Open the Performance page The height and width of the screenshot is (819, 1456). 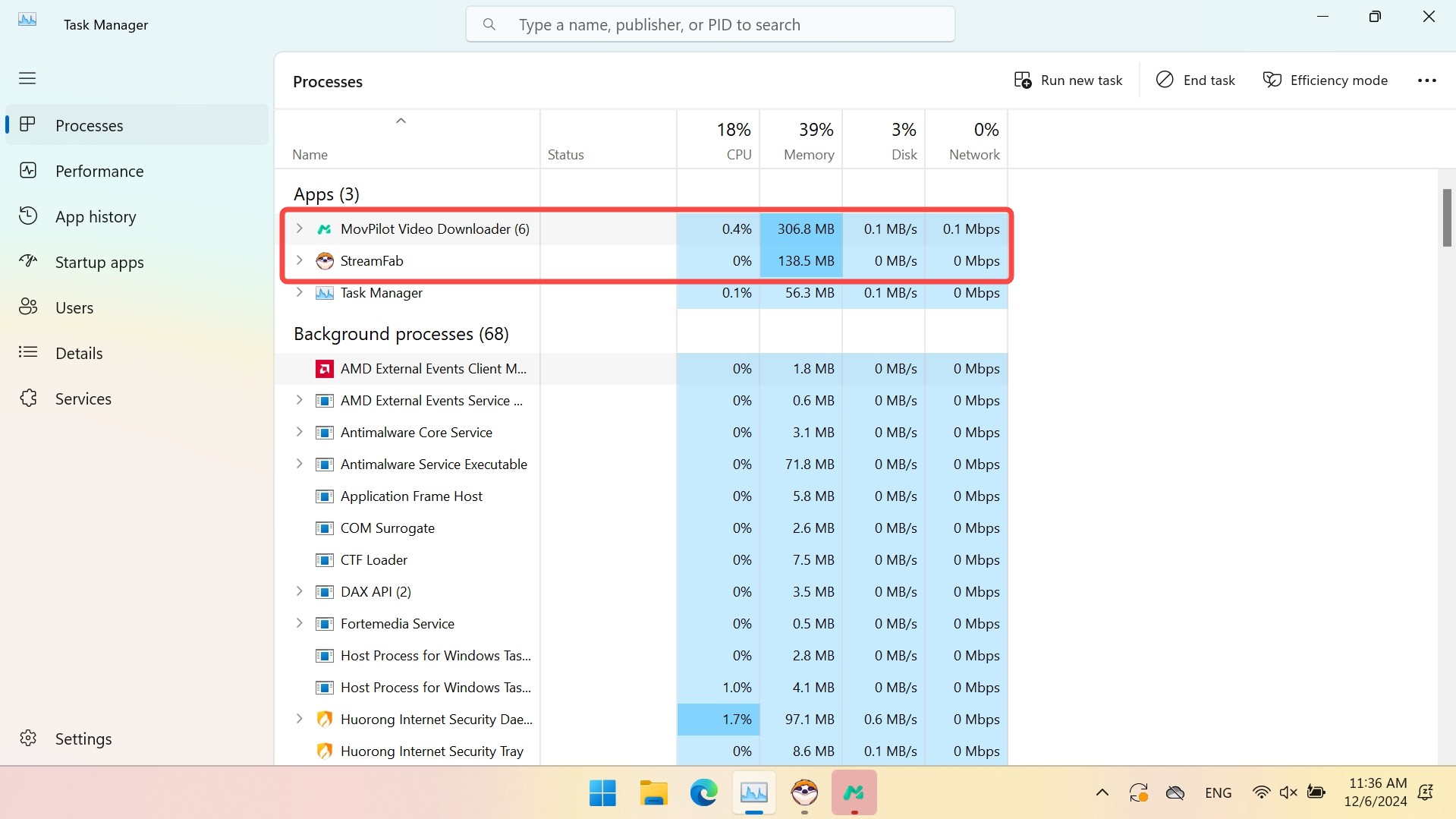coord(137,171)
